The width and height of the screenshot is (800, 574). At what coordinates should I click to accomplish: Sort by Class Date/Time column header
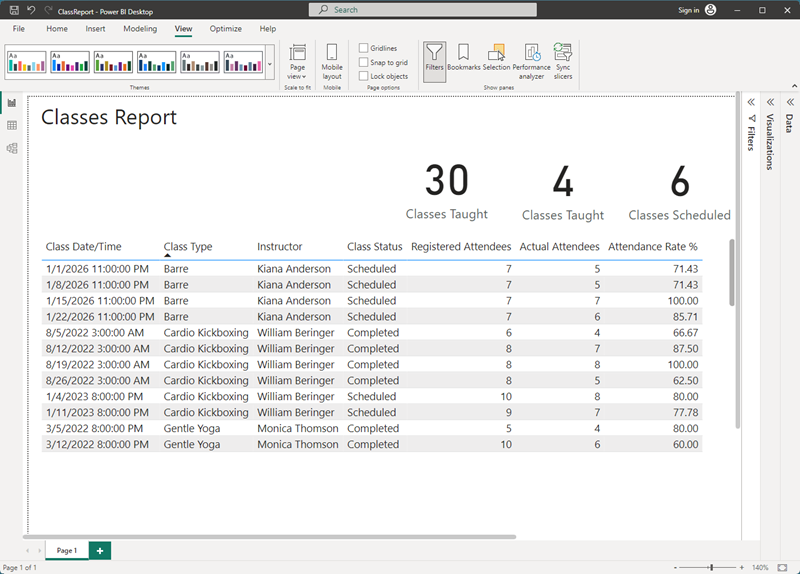point(84,246)
